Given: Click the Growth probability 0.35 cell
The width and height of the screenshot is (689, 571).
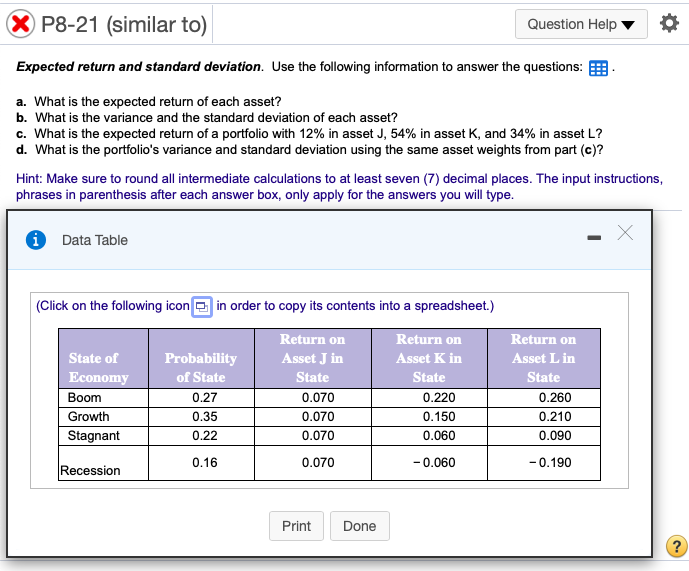Looking at the screenshot, I should pos(204,417).
